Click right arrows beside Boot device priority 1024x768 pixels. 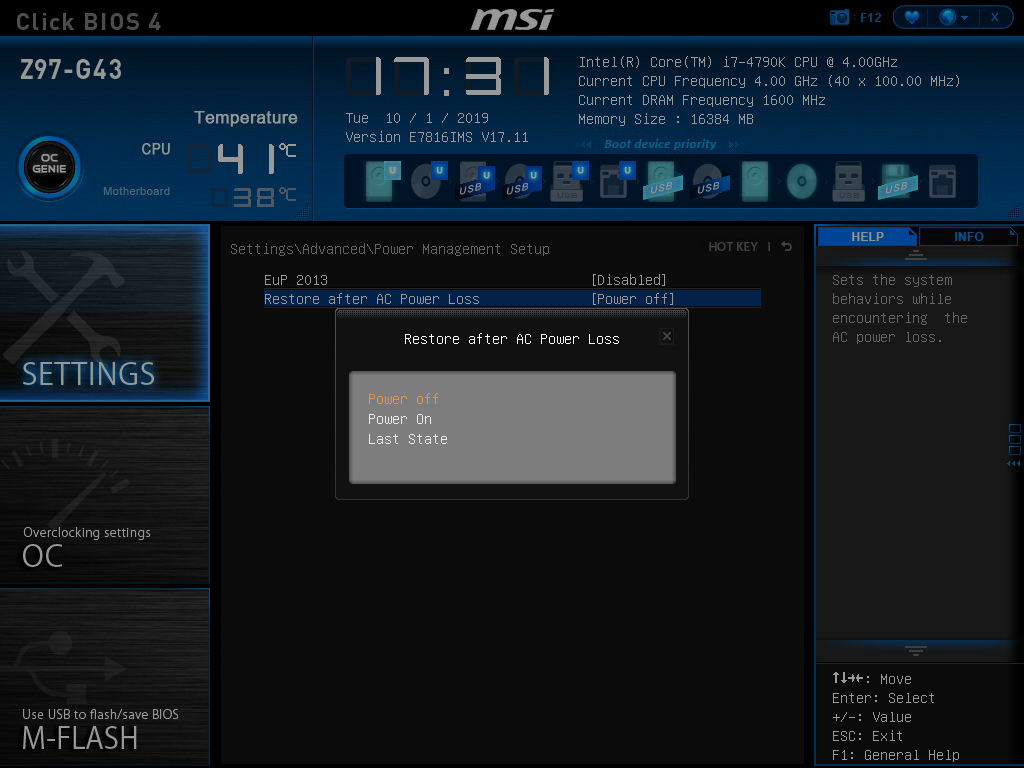pyautogui.click(x=735, y=144)
